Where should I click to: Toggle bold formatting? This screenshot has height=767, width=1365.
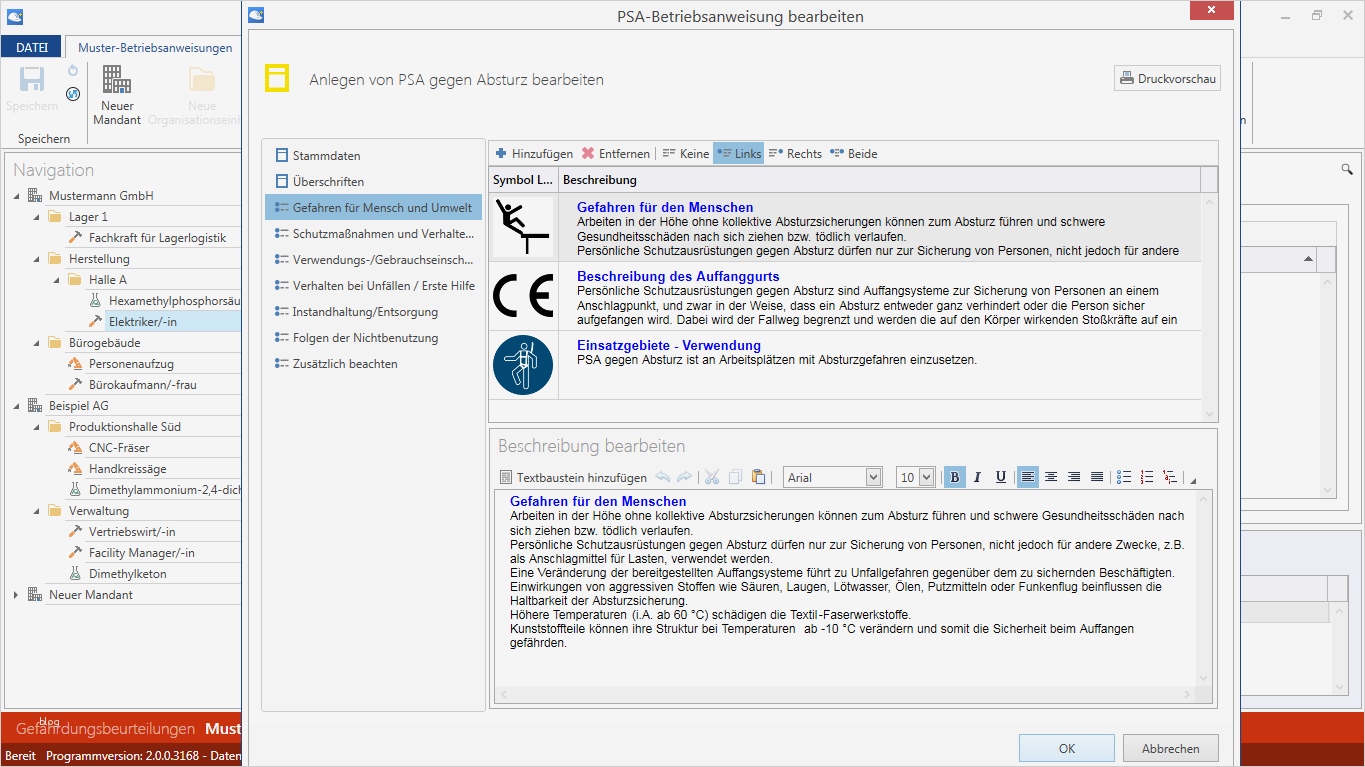[955, 477]
